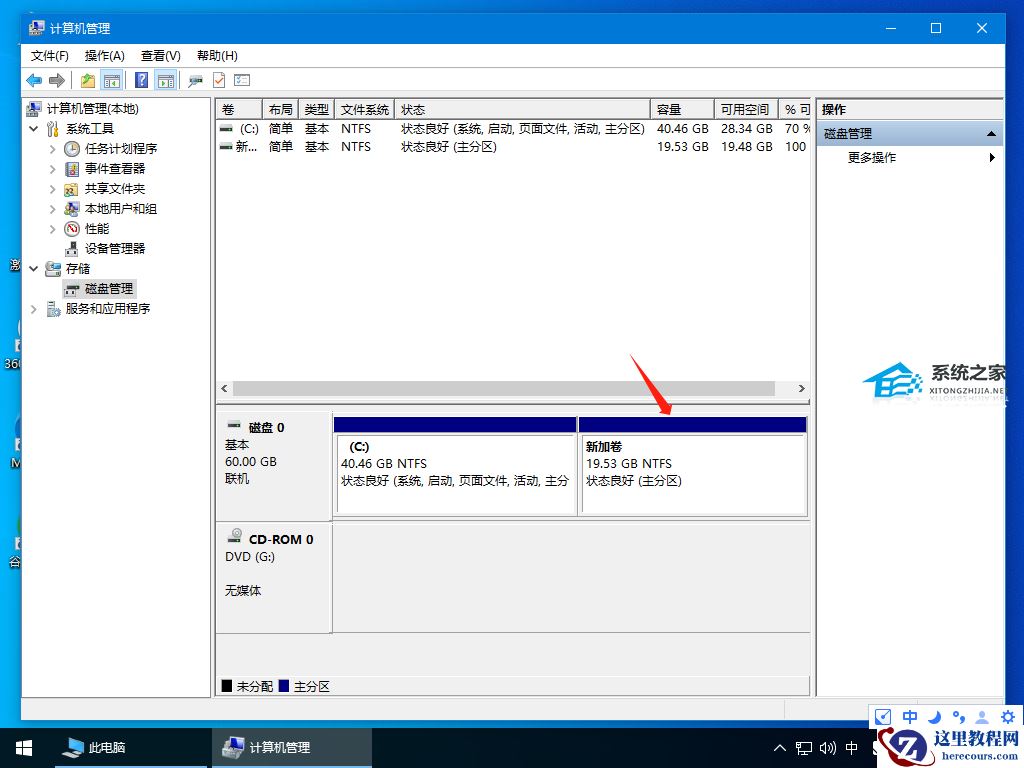Image resolution: width=1024 pixels, height=768 pixels.
Task: Open the 帮助(H) menu
Action: [217, 56]
